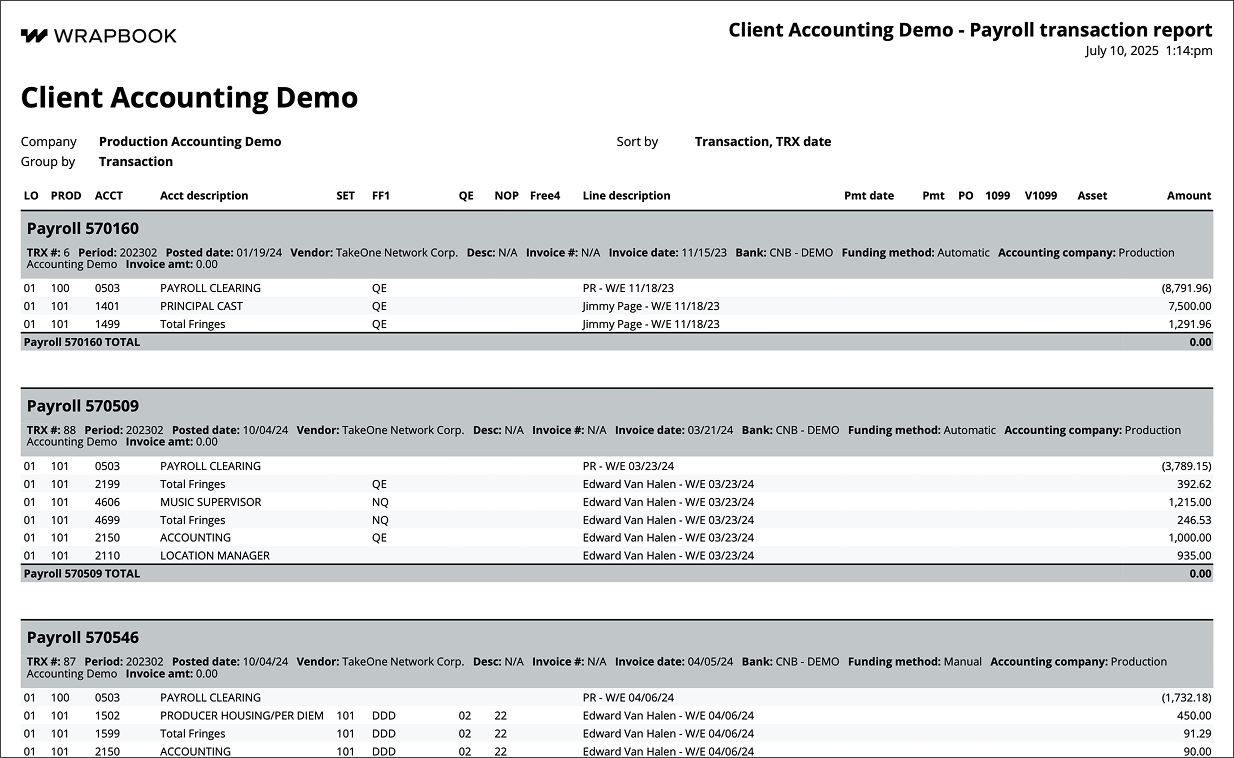1234x758 pixels.
Task: Click the amount '7,500.00'
Action: pos(1189,306)
